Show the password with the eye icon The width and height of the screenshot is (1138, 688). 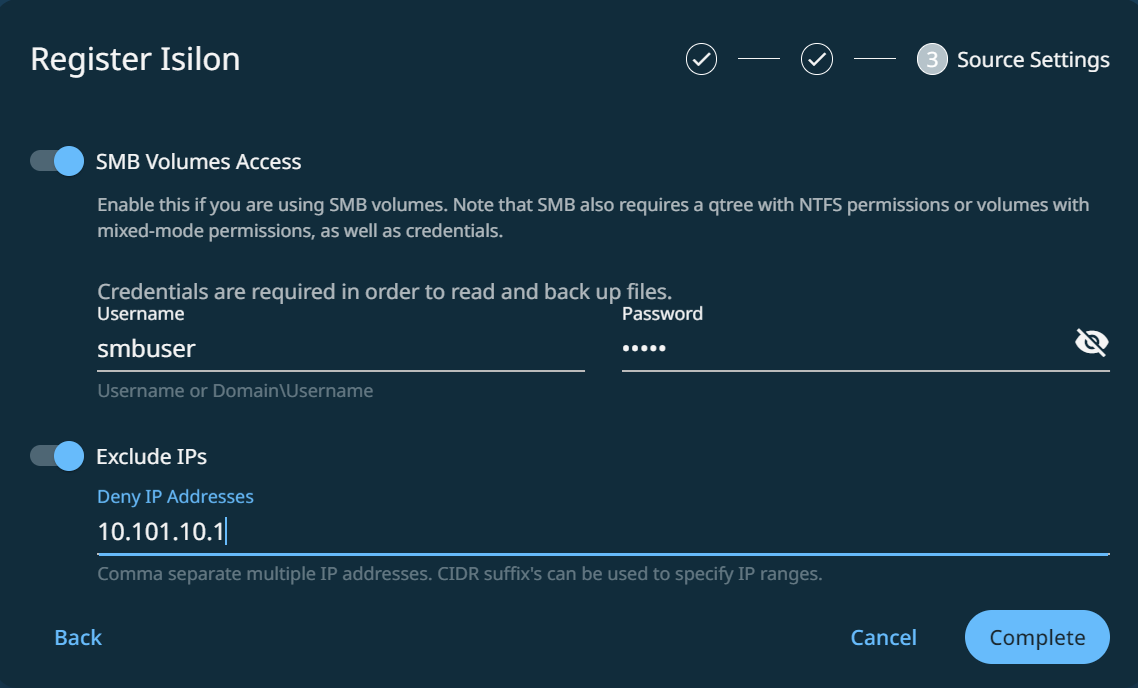pyautogui.click(x=1091, y=345)
